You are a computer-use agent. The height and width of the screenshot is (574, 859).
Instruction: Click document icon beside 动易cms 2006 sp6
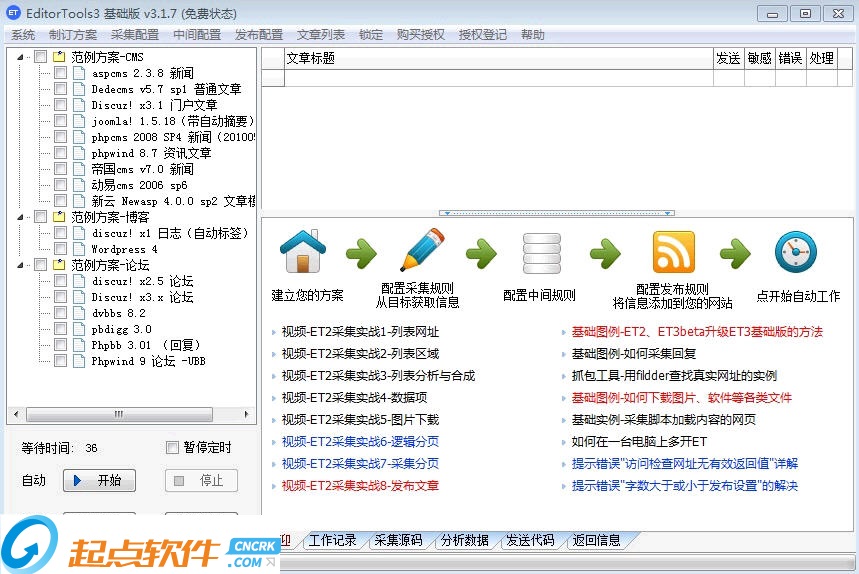coord(79,185)
